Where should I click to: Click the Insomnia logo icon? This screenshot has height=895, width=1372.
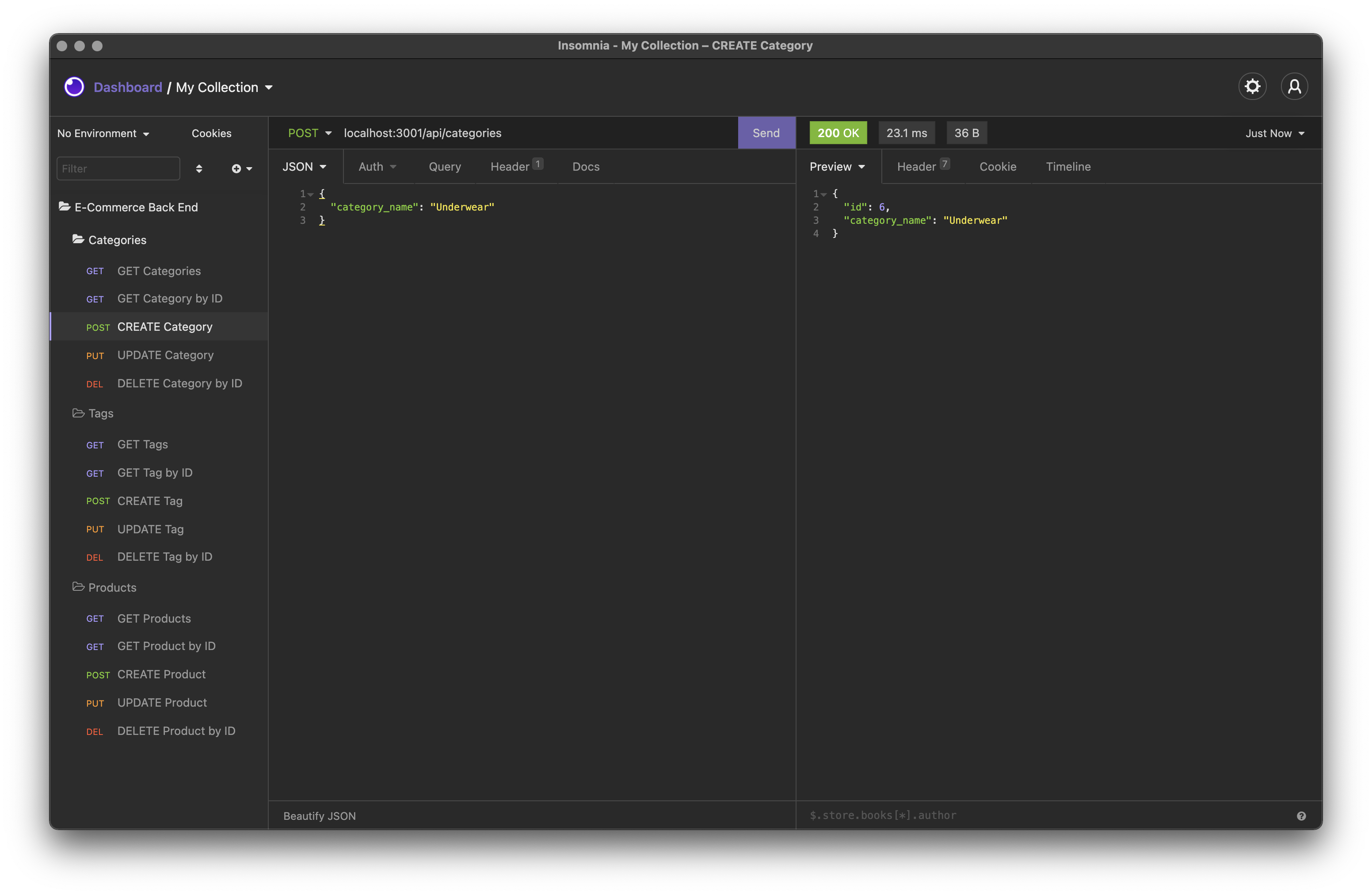74,87
